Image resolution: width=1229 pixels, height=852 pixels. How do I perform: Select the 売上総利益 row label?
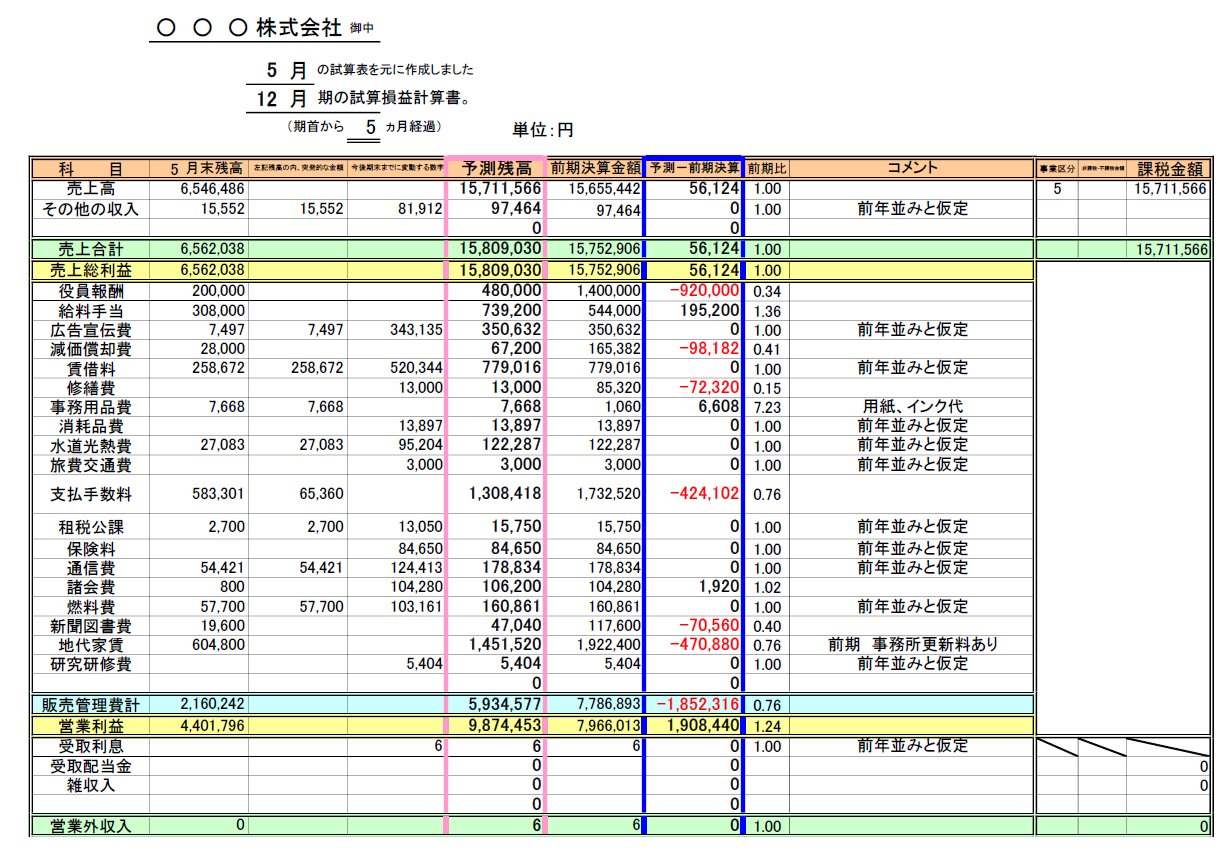pos(91,270)
